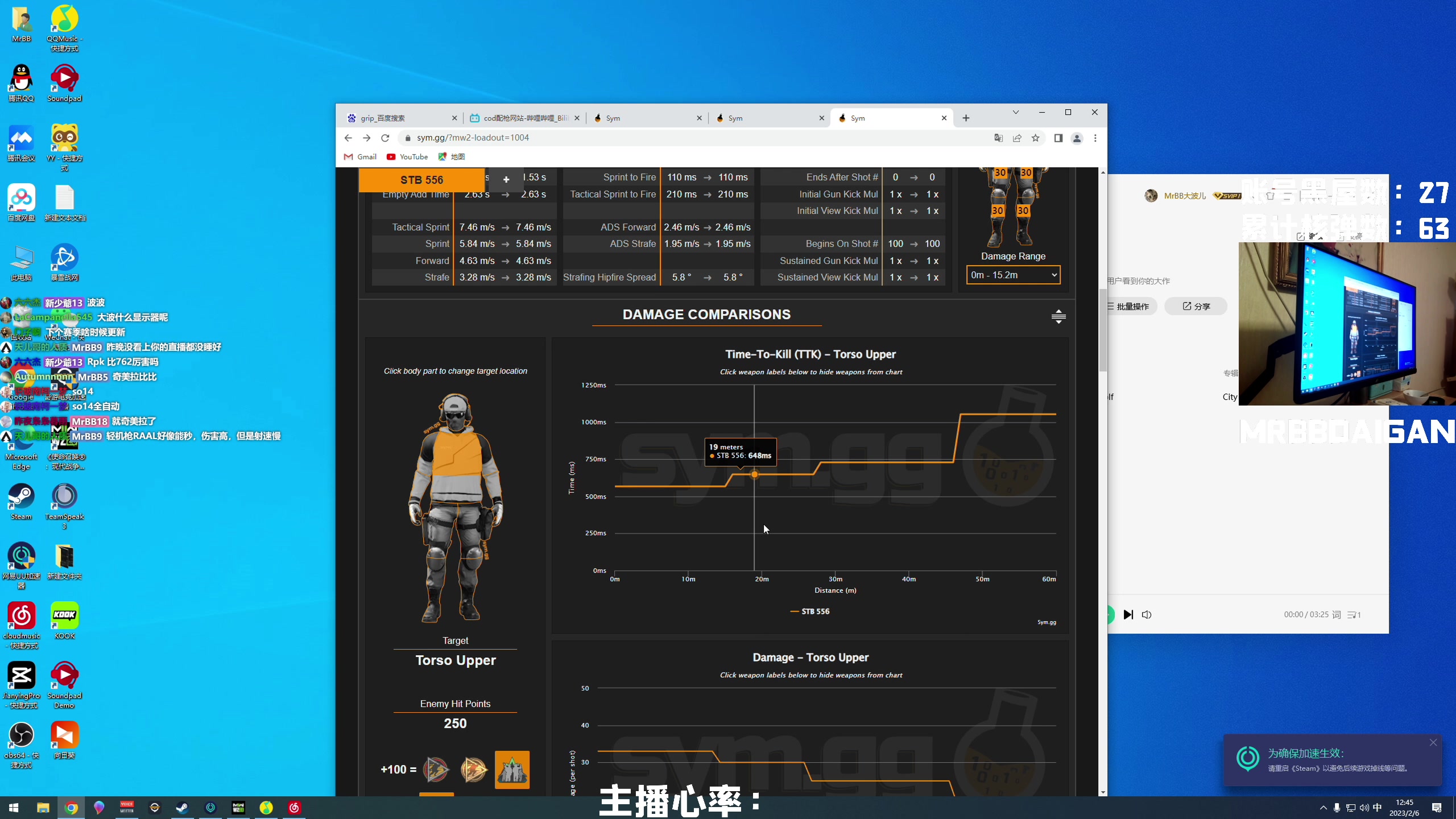1456x819 pixels.
Task: Click the address bar URL field
Action: click(694, 138)
